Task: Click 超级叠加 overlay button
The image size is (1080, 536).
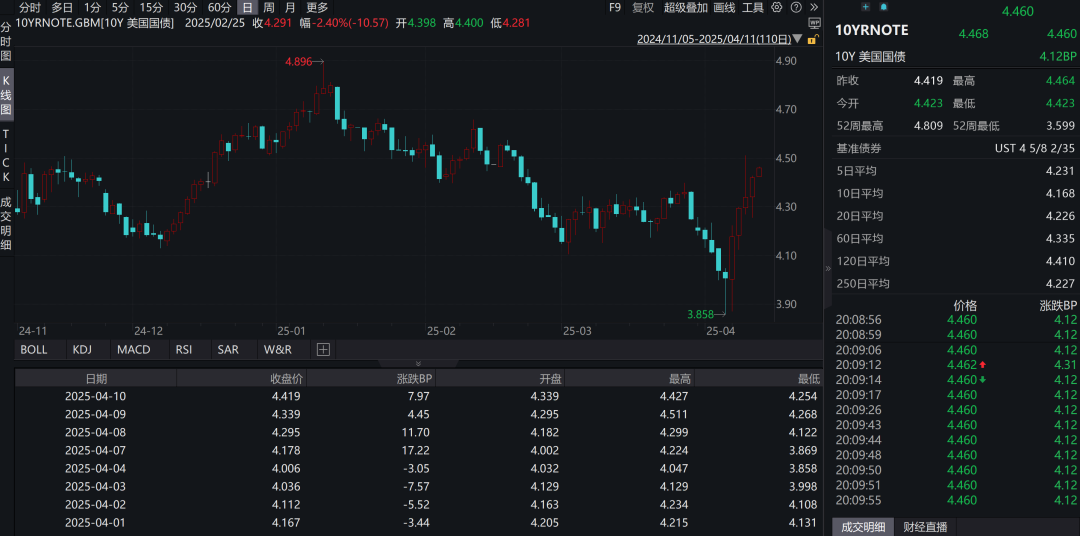Action: click(x=685, y=7)
